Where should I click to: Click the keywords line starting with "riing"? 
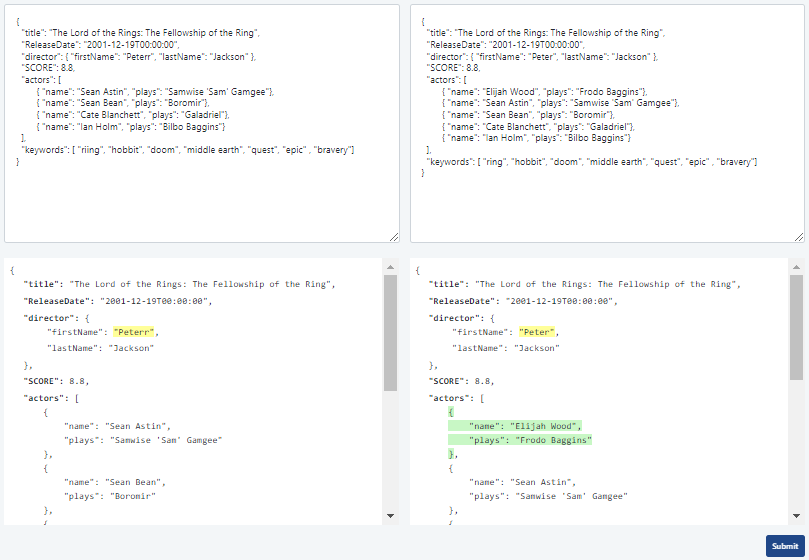188,149
